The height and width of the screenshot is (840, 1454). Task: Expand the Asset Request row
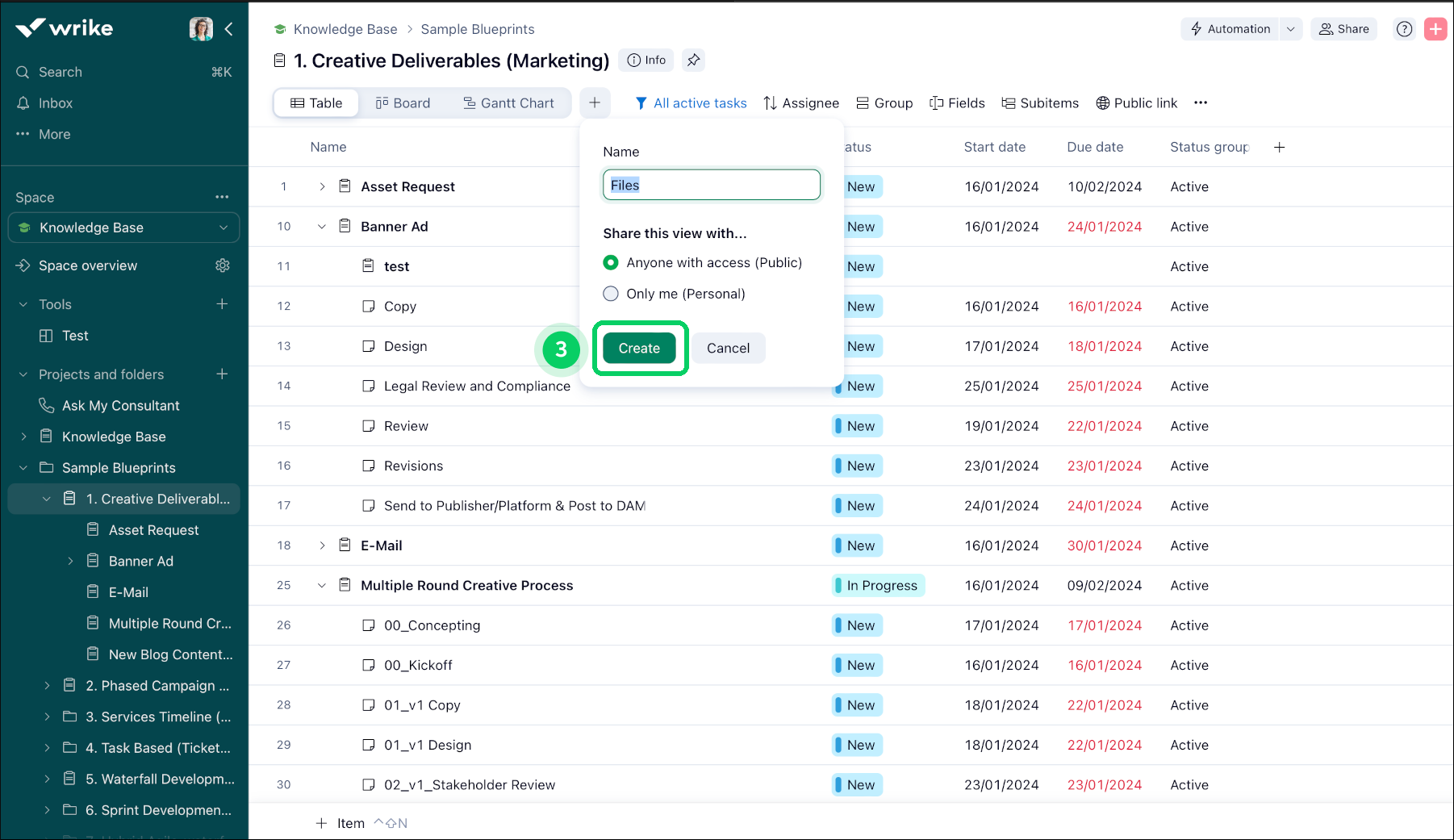pos(322,186)
